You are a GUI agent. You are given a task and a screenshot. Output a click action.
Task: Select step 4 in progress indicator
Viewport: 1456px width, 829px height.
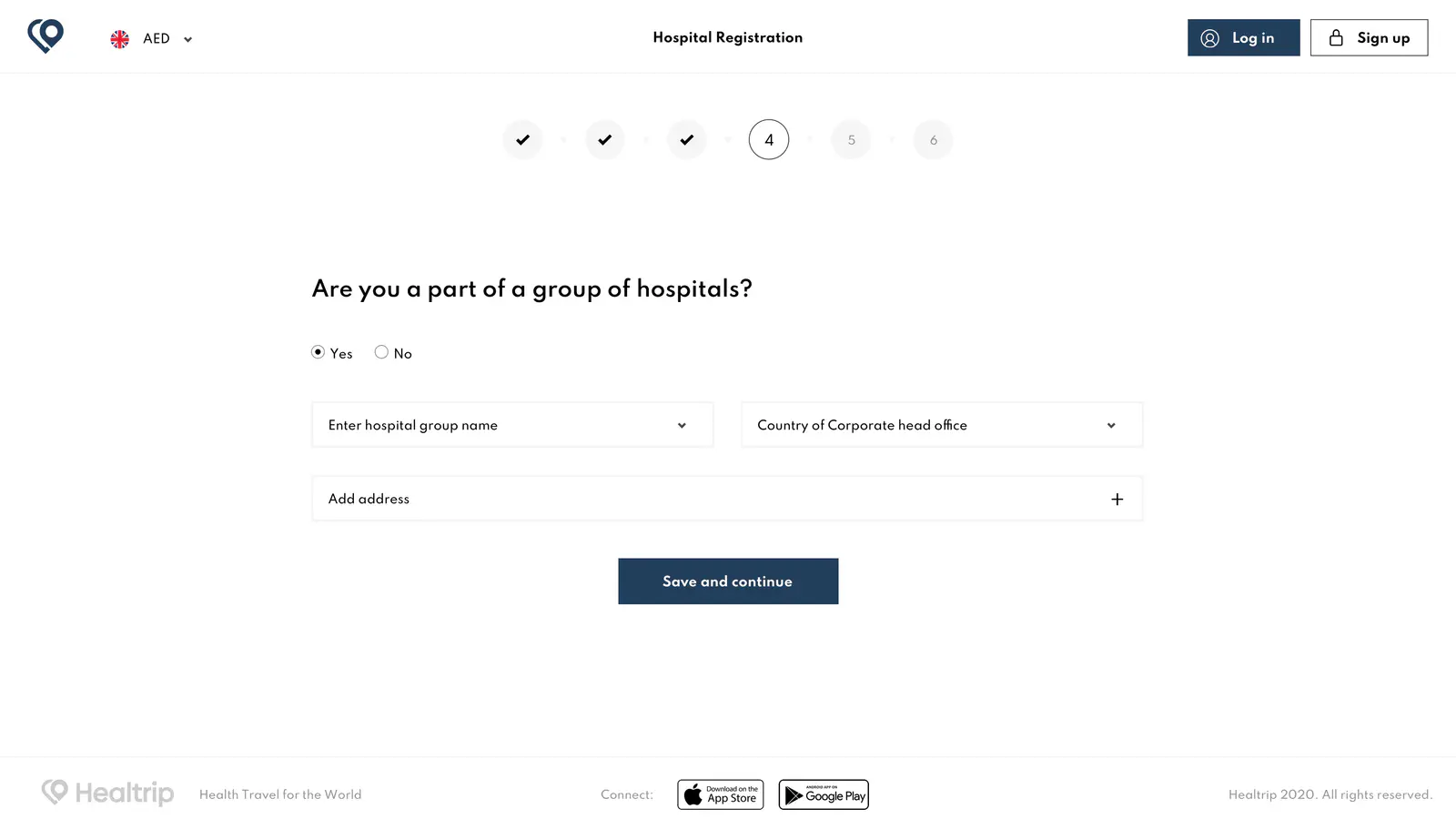(x=769, y=140)
